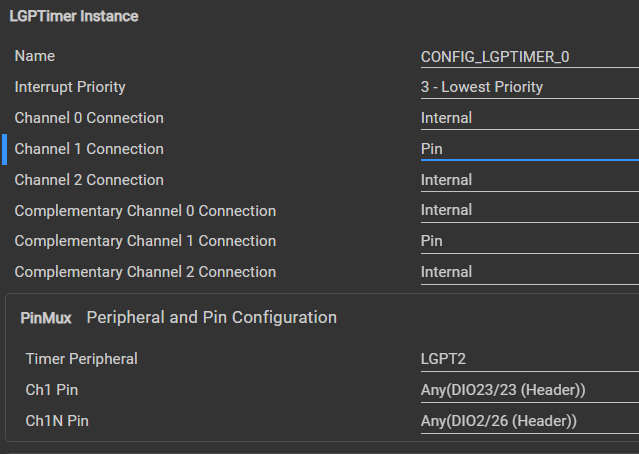The width and height of the screenshot is (639, 454).
Task: Click the Timer Peripheral label
Action: 82,359
